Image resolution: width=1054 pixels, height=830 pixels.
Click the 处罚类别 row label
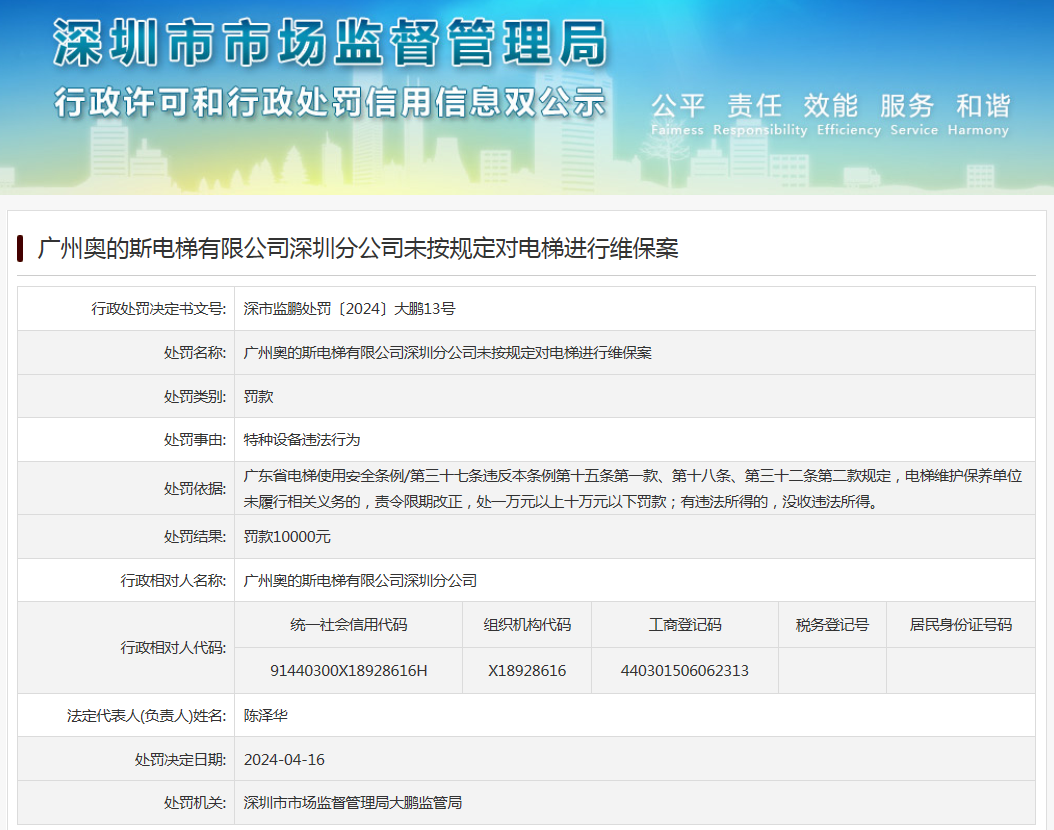click(195, 397)
